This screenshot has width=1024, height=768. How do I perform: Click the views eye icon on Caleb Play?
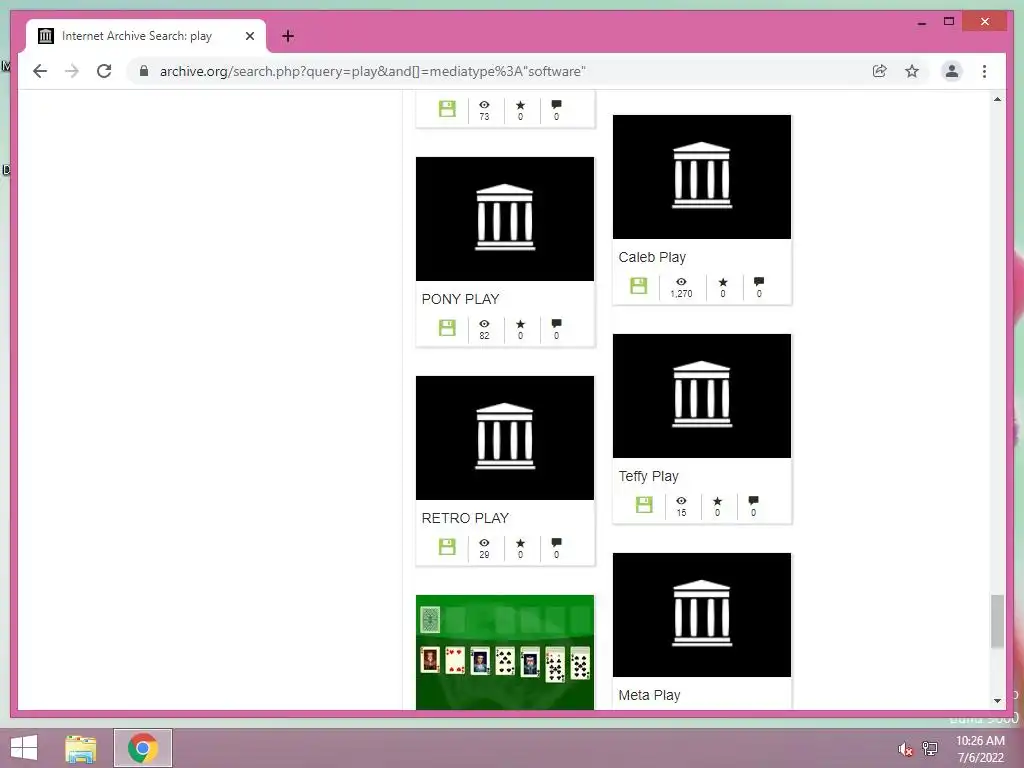click(x=681, y=282)
